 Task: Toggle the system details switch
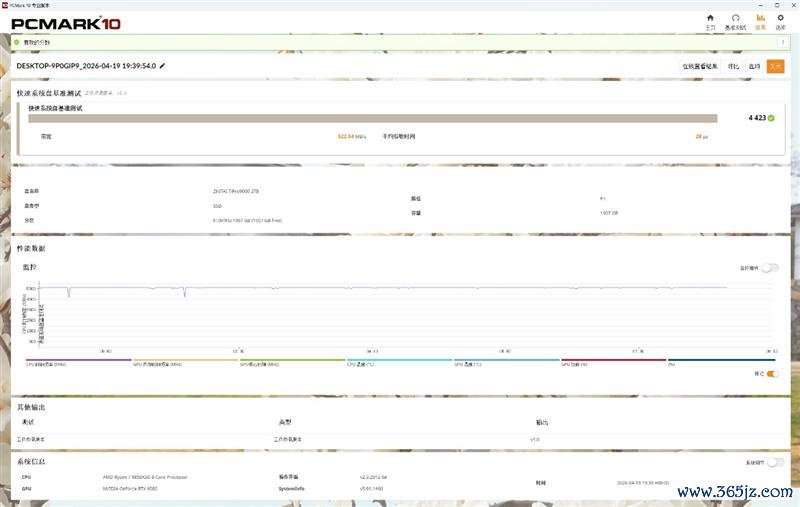(x=776, y=462)
